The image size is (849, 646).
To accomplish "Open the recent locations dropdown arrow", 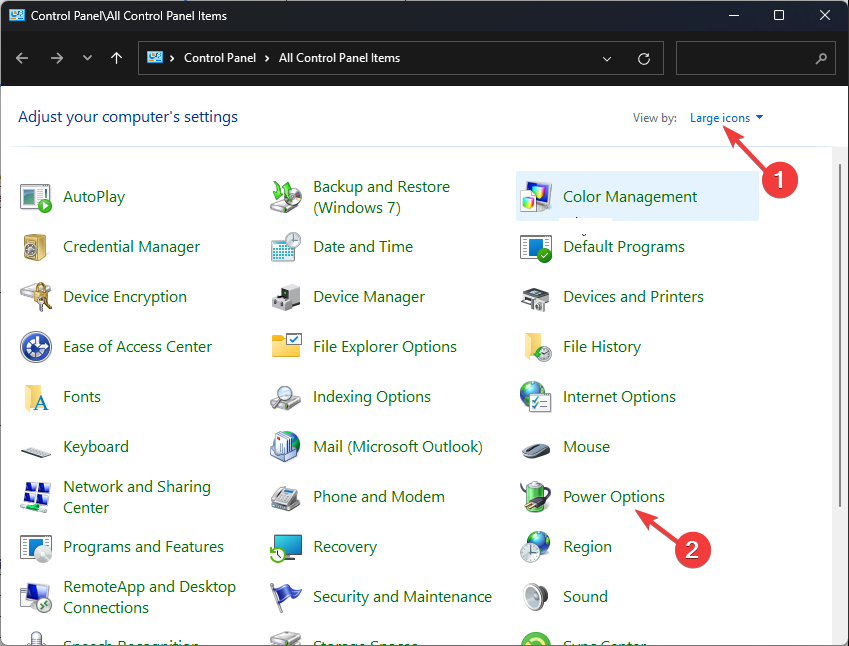I will click(87, 59).
